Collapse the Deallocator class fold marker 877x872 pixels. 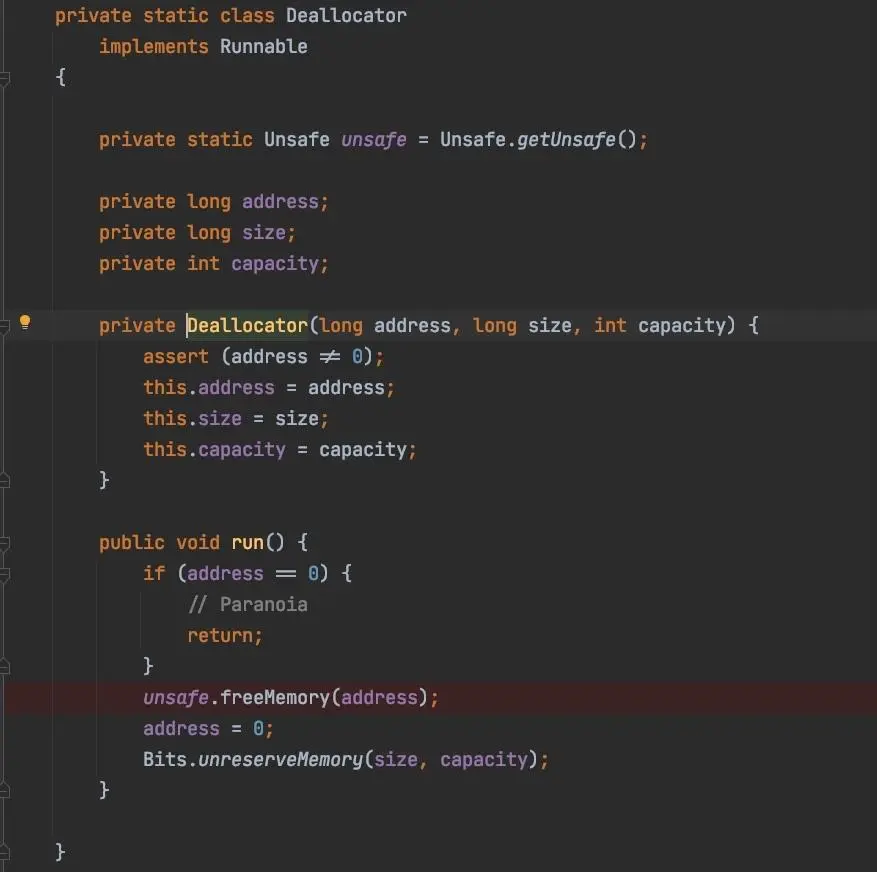pos(4,78)
